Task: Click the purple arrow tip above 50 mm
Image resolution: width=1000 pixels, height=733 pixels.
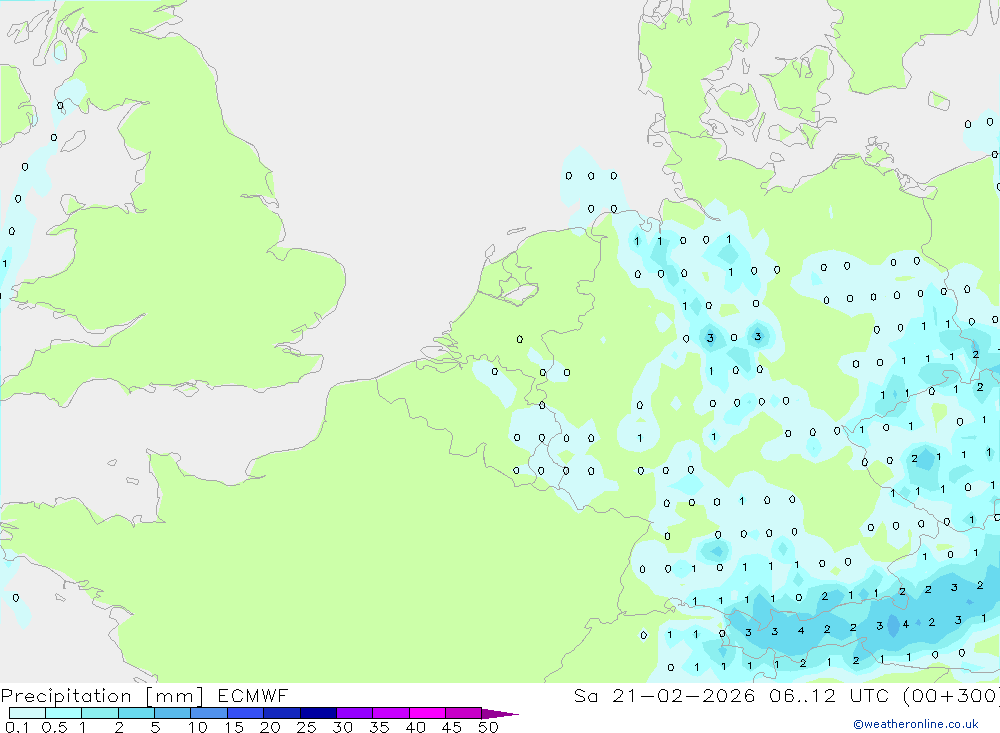Action: (x=499, y=714)
